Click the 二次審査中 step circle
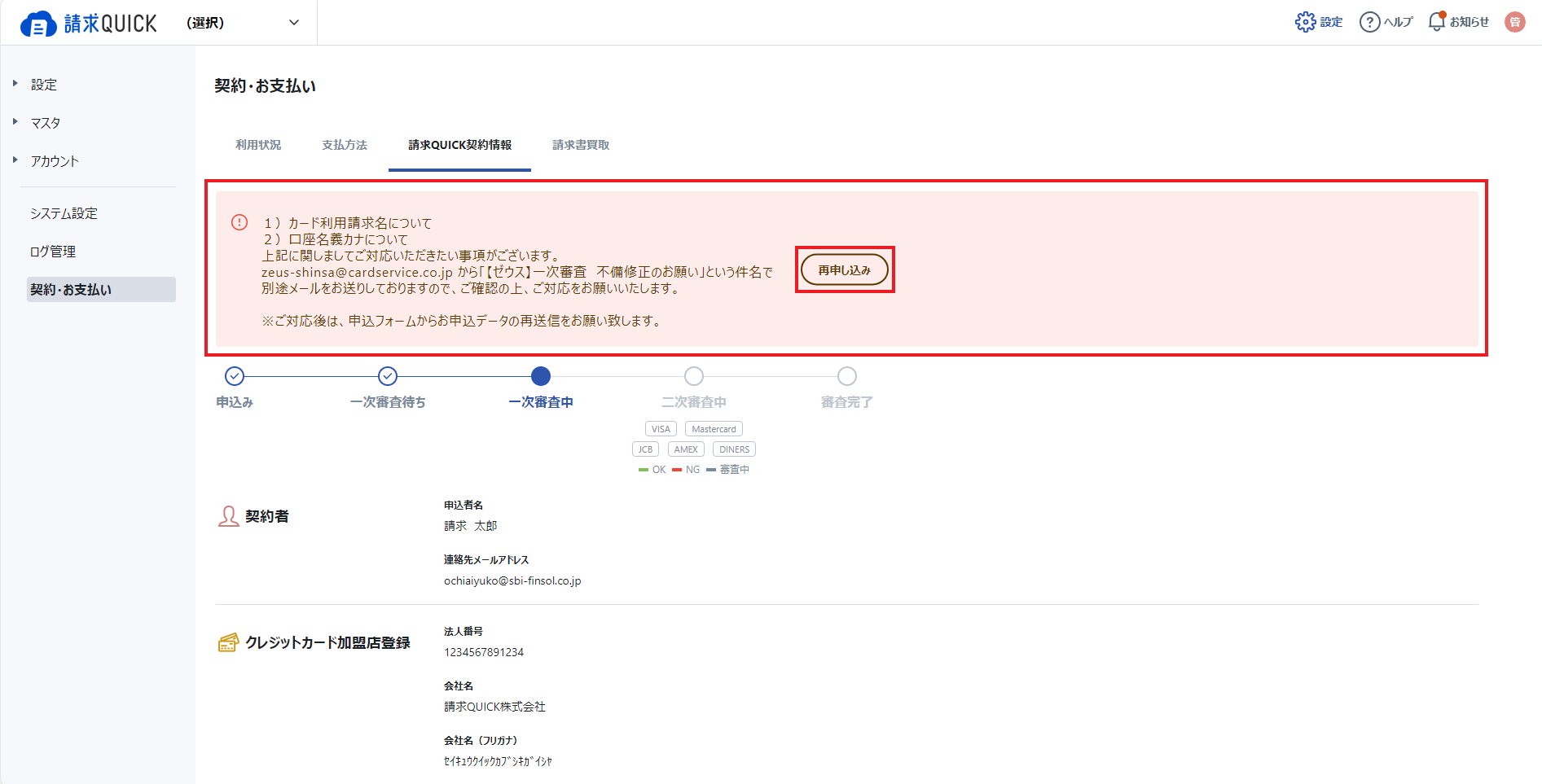Image resolution: width=1542 pixels, height=784 pixels. coord(694,376)
